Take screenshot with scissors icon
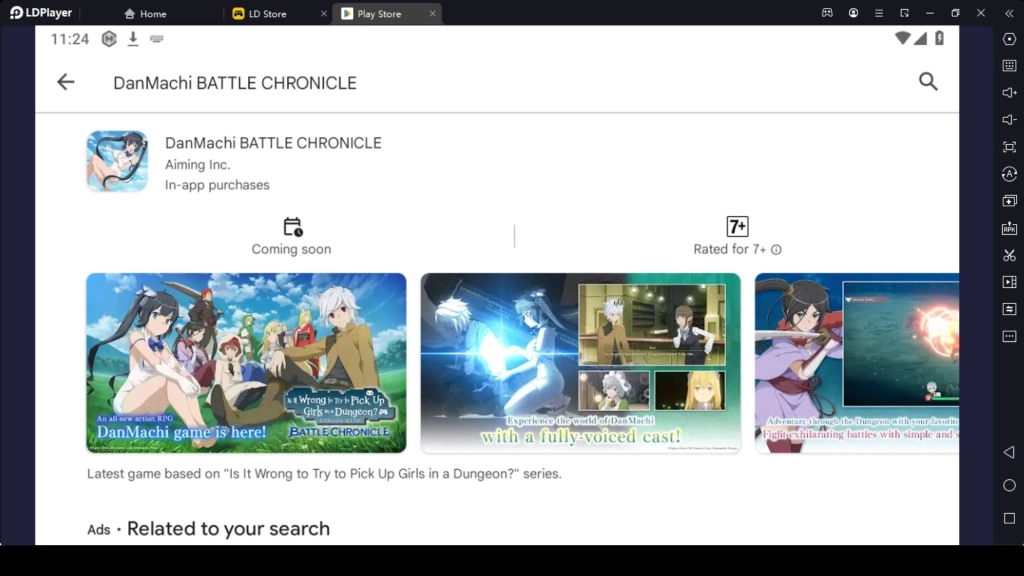Image resolution: width=1024 pixels, height=576 pixels. tap(1009, 255)
